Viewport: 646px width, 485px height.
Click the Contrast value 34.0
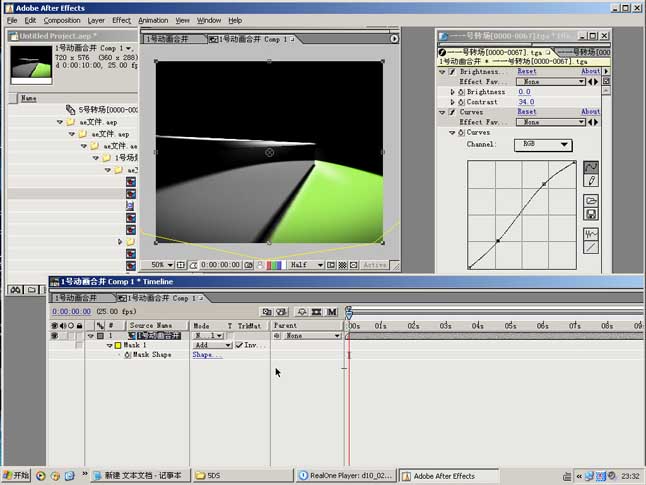coord(526,102)
